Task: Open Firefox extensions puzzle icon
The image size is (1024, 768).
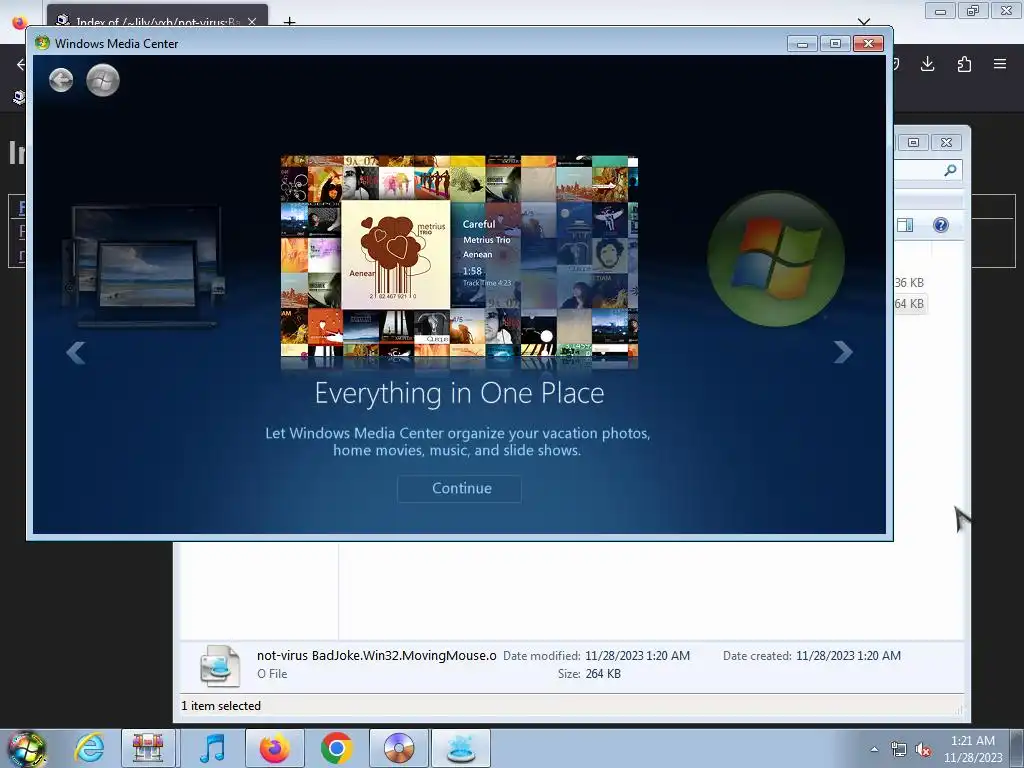Action: coord(964,64)
